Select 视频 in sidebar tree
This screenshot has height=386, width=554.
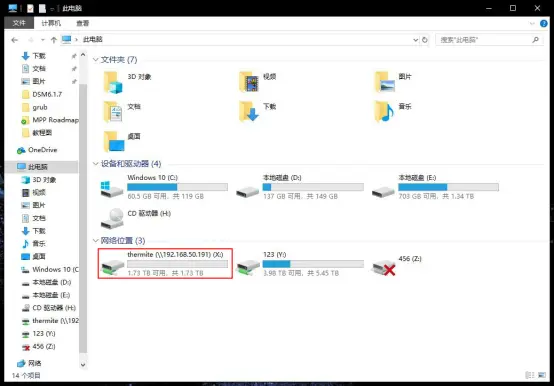pos(34,192)
